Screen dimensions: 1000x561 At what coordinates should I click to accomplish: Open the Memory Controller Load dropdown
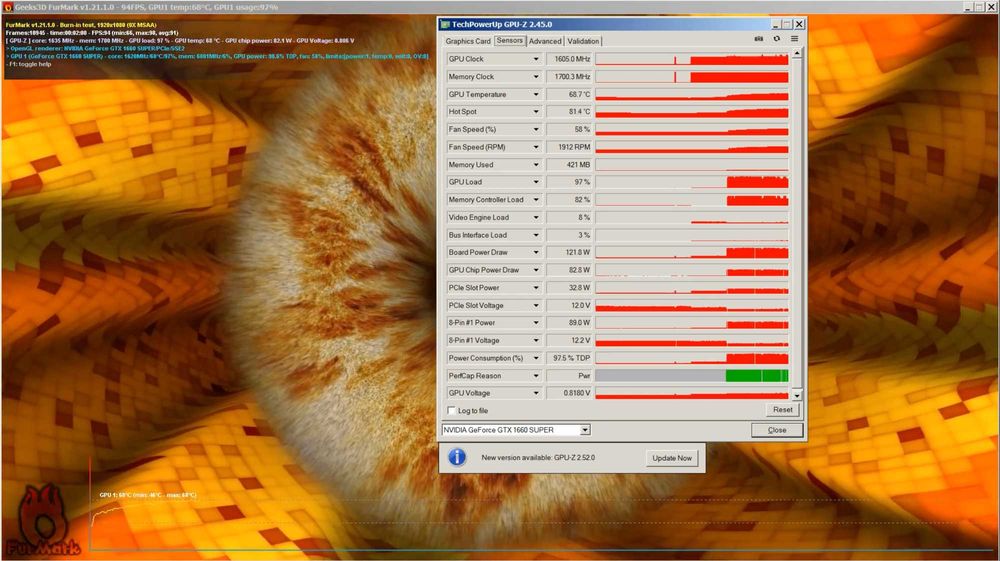536,200
